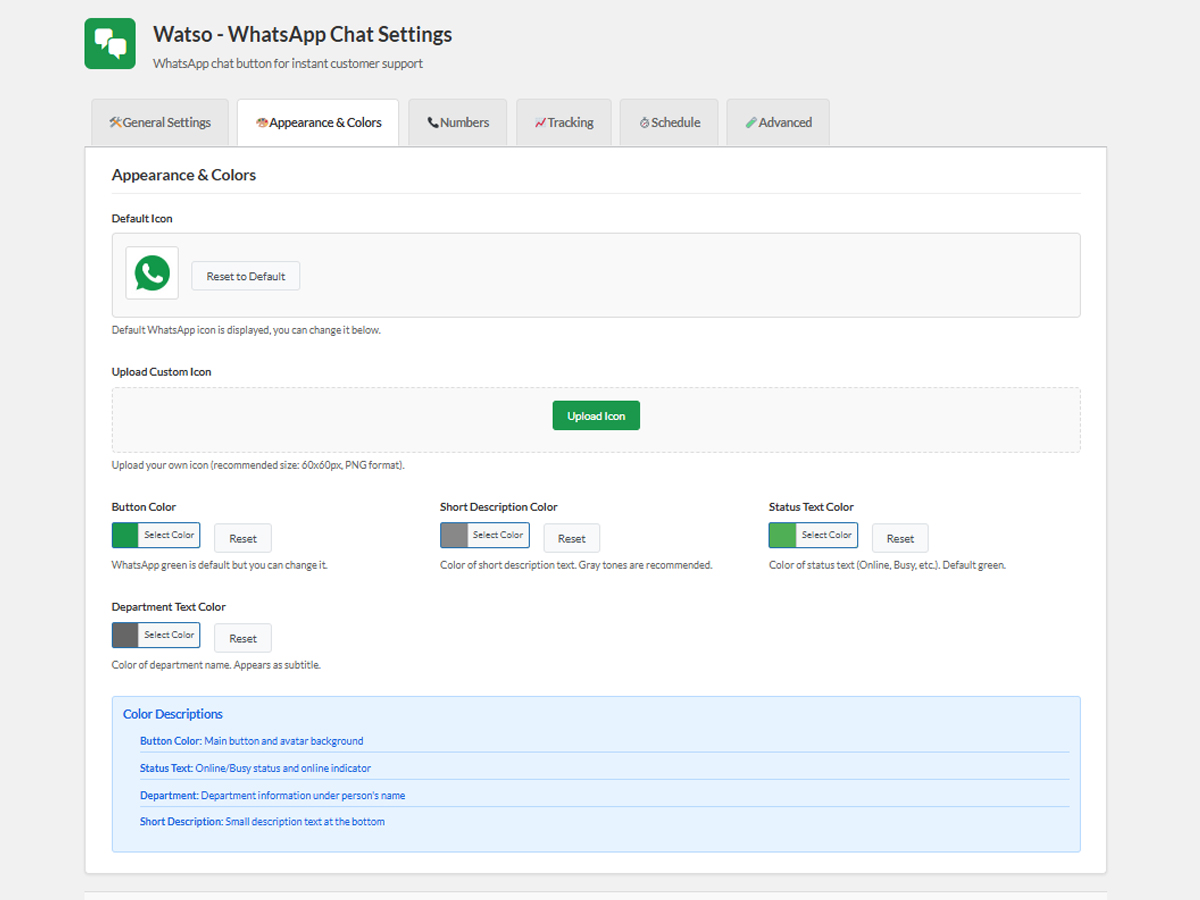1200x900 pixels.
Task: Click the pencil icon on Advanced tab
Action: click(x=751, y=123)
